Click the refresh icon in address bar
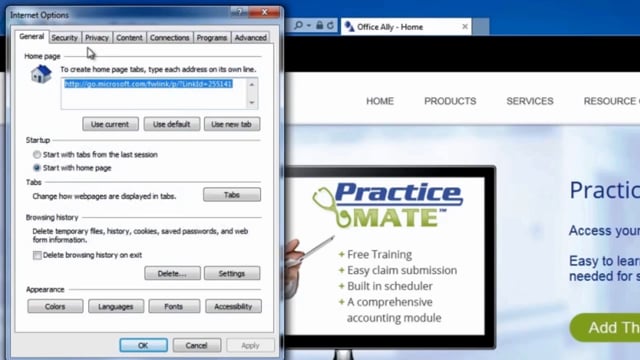Screen dimensions: 640x360 (330, 26)
